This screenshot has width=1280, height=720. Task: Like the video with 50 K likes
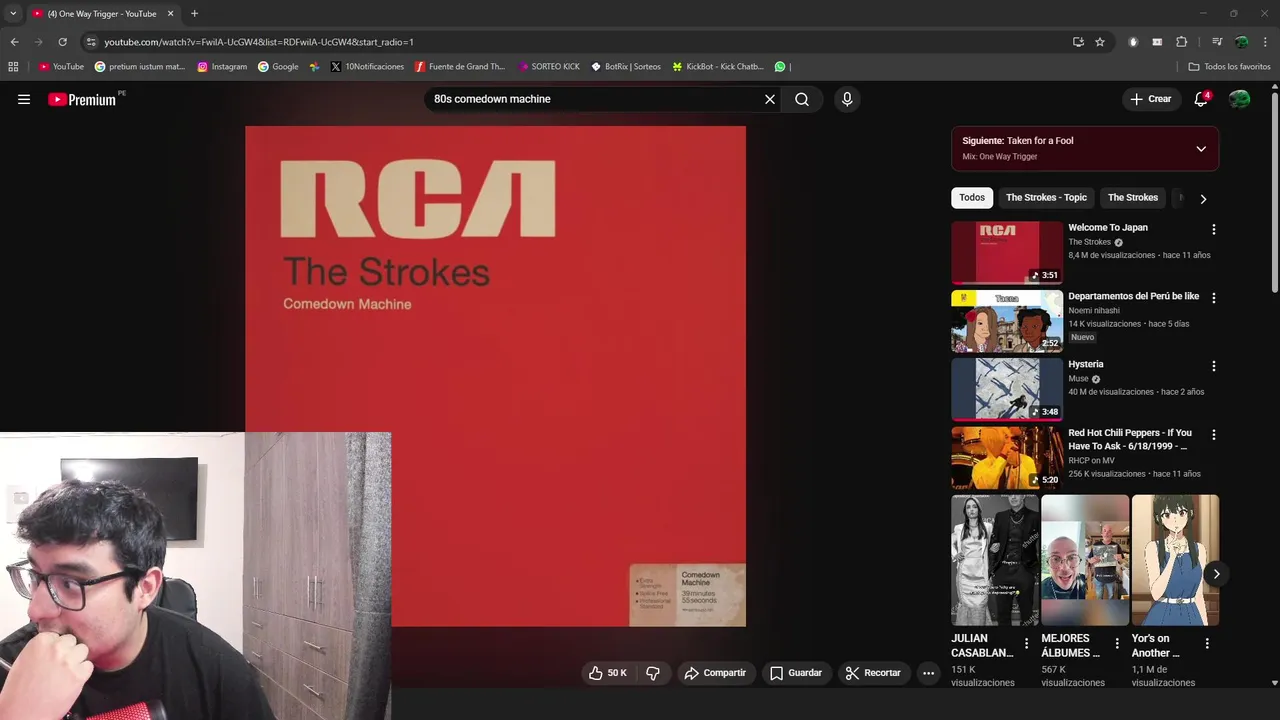(x=608, y=673)
